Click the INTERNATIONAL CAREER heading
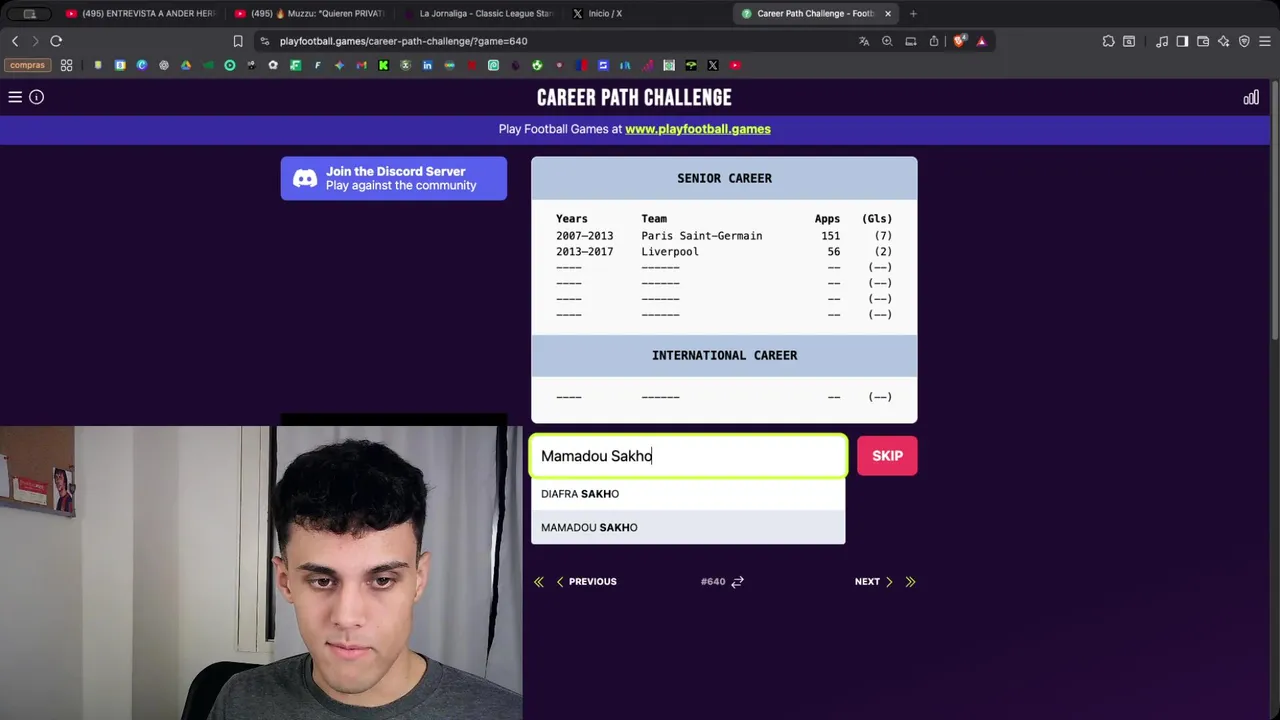Screen dimensions: 1280x720 pyautogui.click(x=724, y=355)
